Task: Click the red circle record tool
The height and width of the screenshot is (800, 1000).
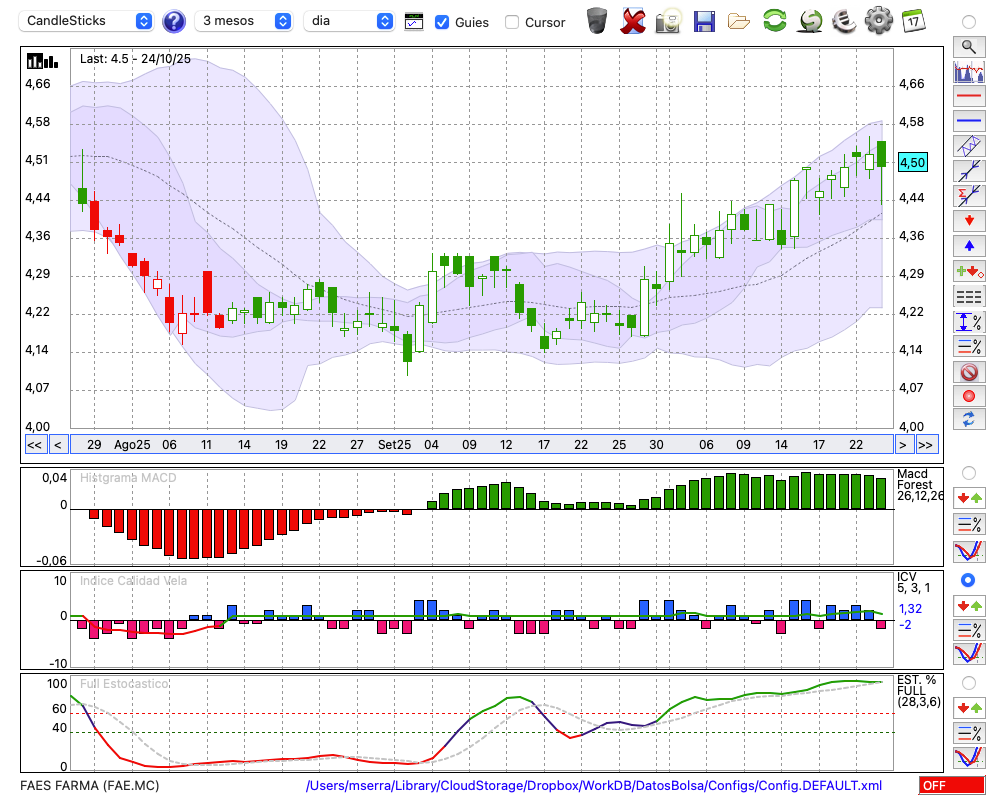Action: [x=969, y=396]
